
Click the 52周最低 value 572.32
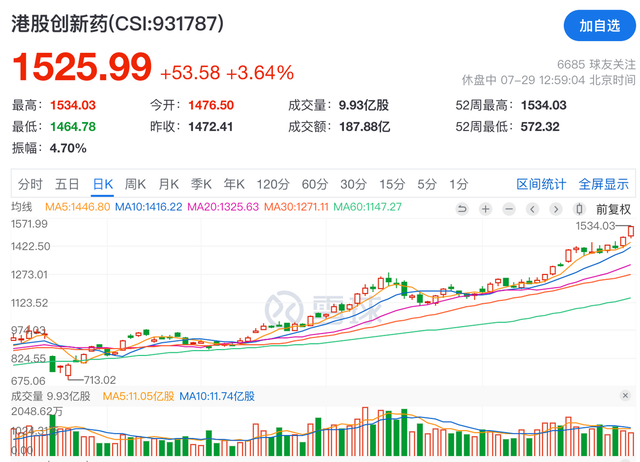pos(540,127)
